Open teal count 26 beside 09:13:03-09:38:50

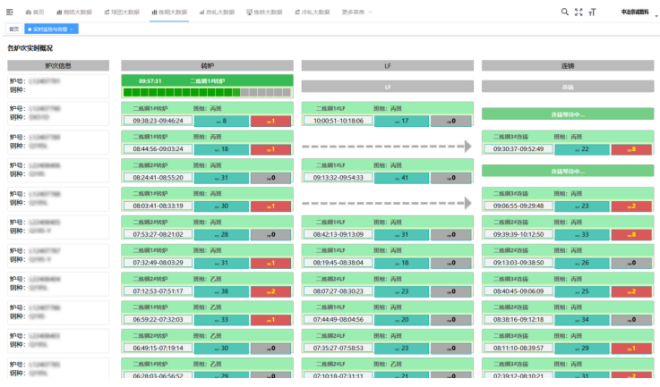(x=582, y=263)
